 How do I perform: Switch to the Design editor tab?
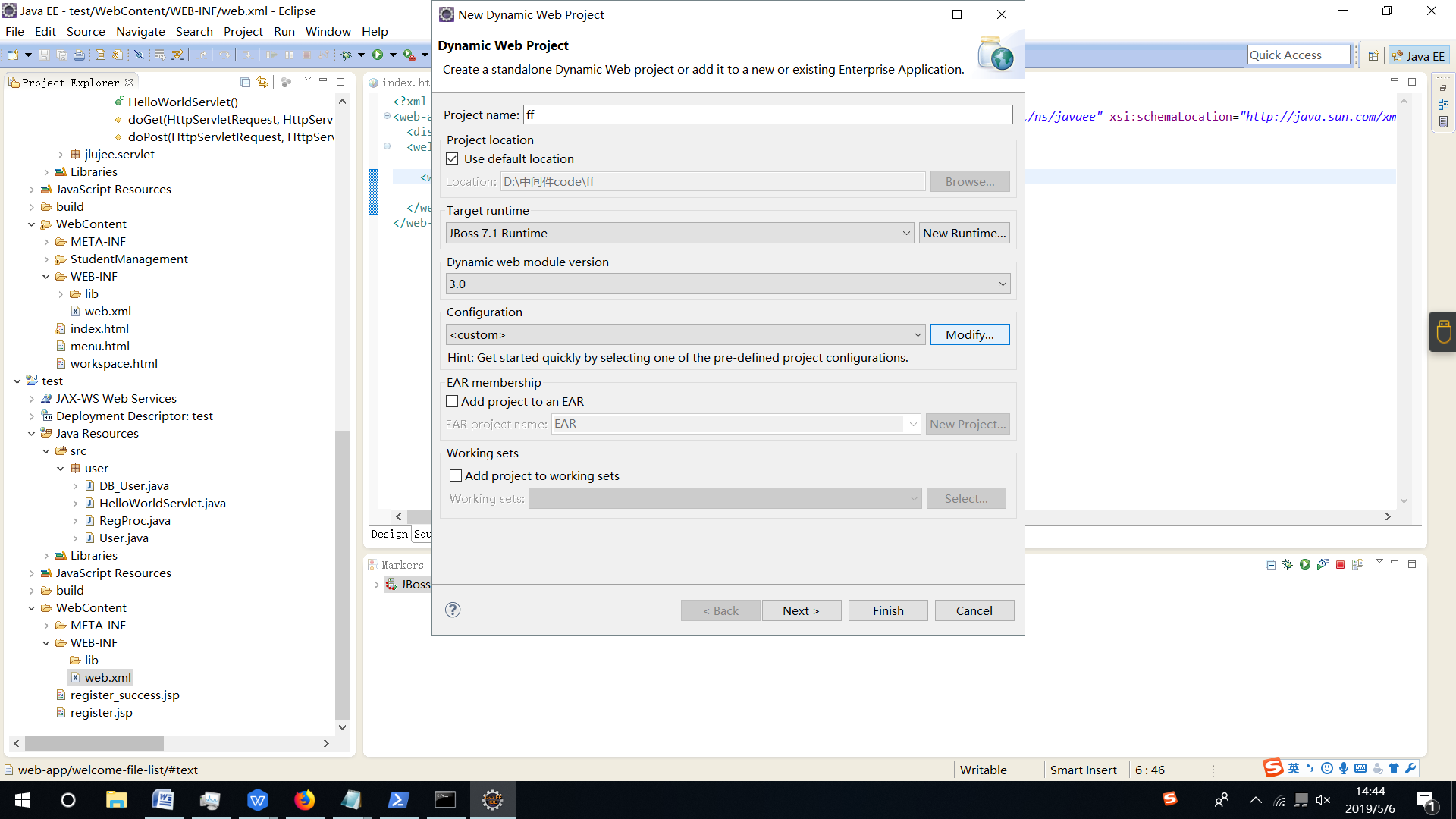pyautogui.click(x=389, y=534)
